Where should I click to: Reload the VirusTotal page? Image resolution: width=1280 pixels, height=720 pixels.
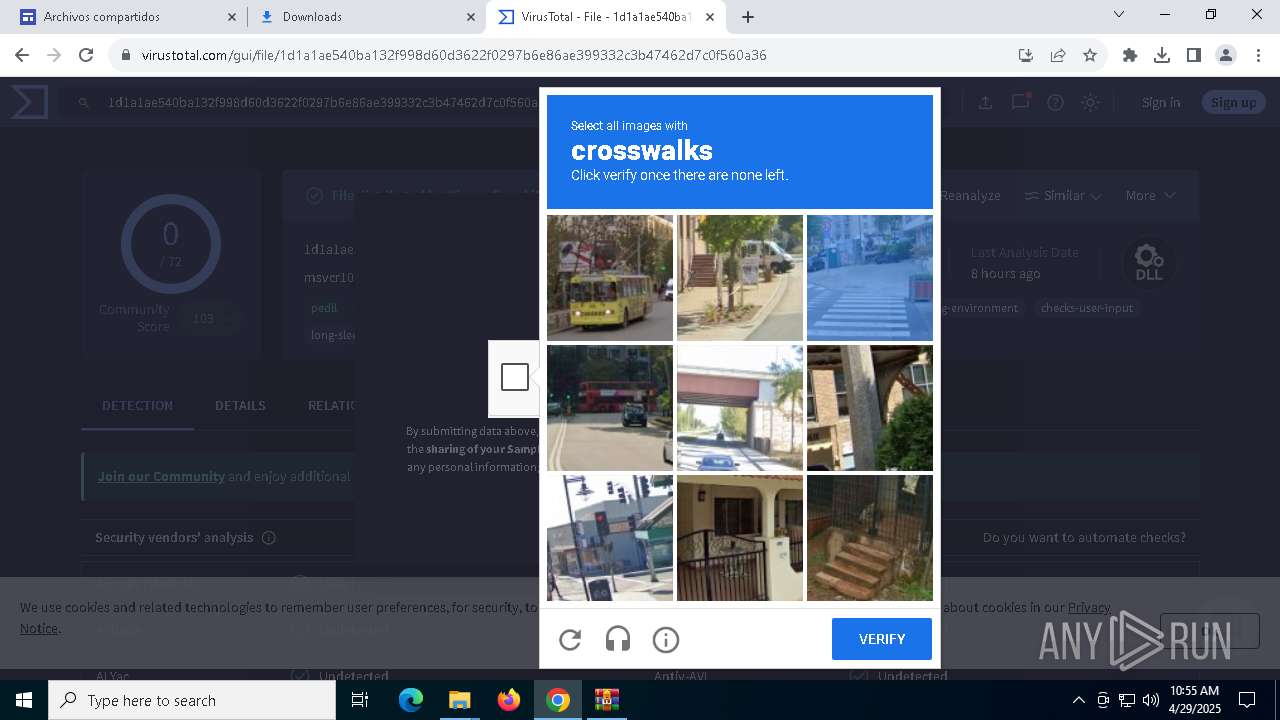(86, 55)
